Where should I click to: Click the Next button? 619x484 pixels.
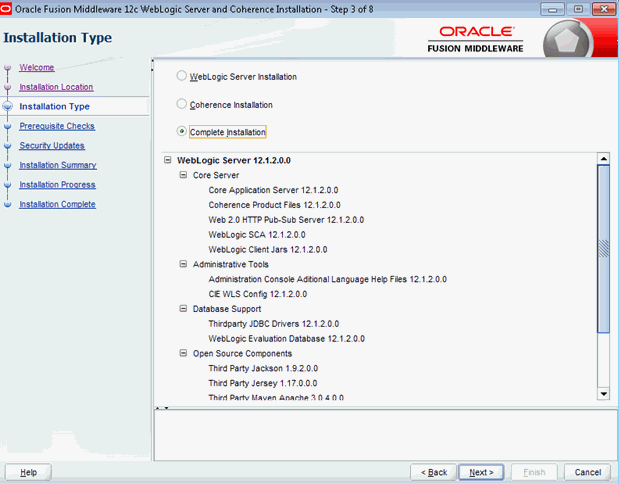point(481,472)
